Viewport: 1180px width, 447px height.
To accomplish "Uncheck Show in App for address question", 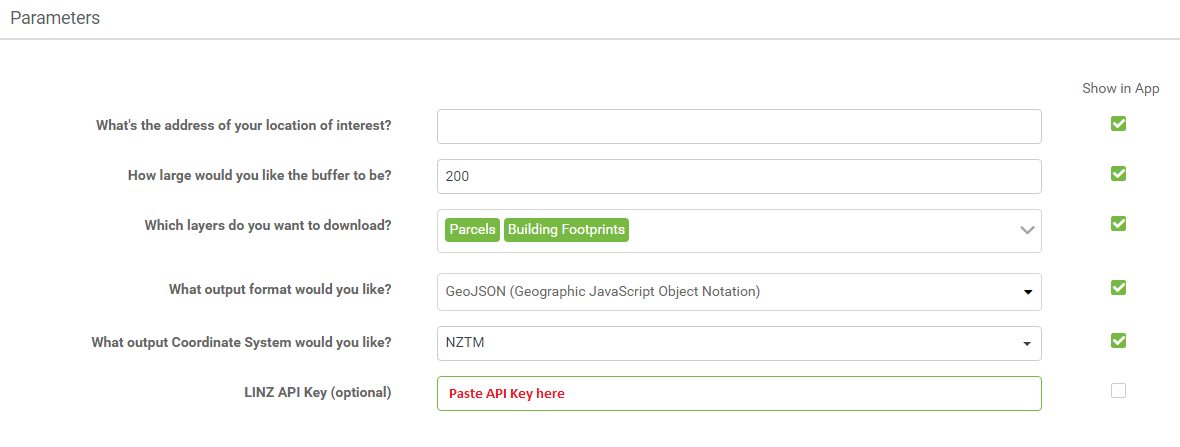I will 1118,124.
